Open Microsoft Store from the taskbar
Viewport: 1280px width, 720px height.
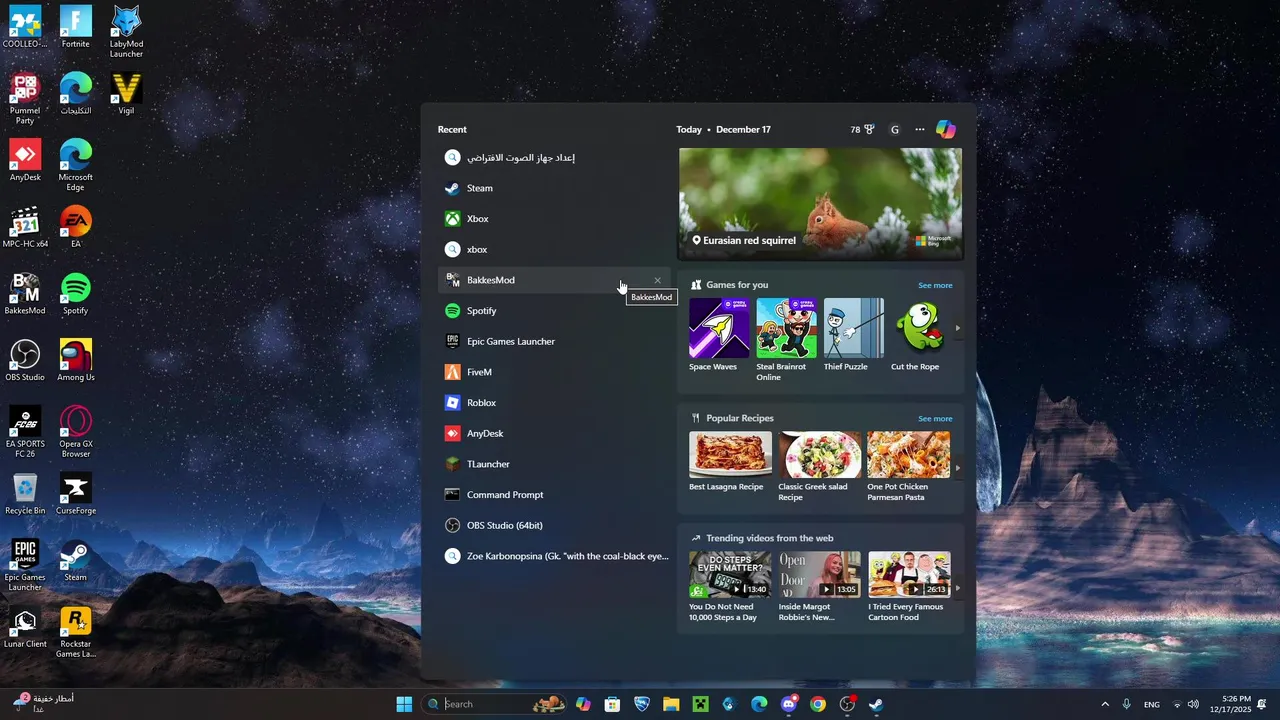coord(612,704)
